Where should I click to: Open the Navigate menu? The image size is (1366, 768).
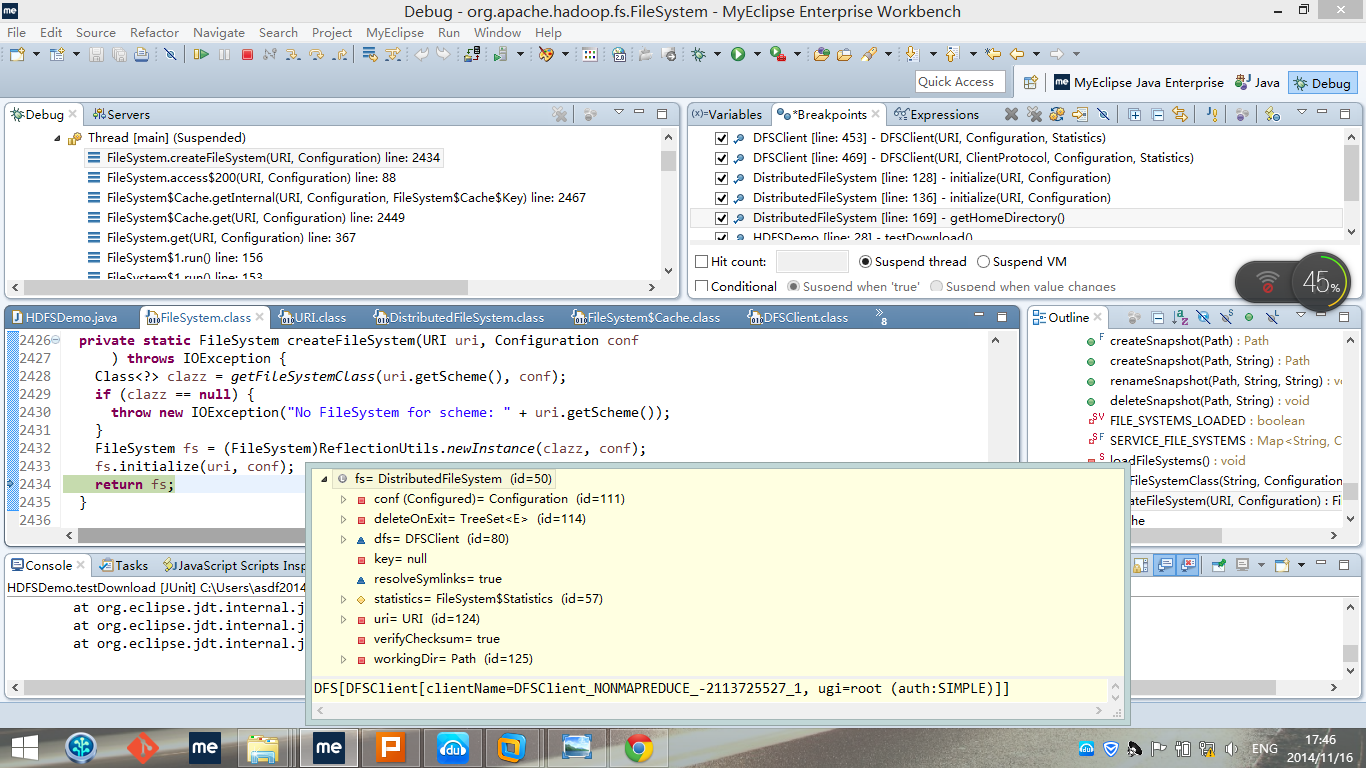tap(218, 32)
